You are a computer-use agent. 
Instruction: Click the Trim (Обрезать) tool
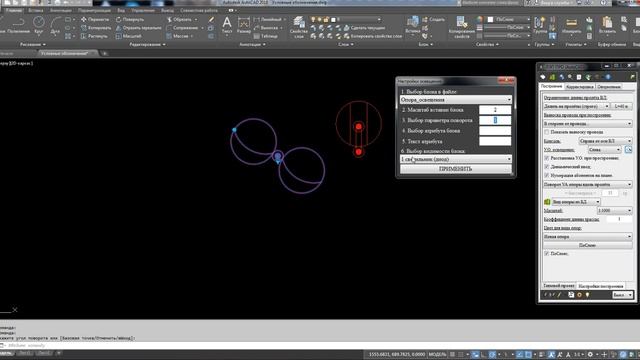click(179, 19)
